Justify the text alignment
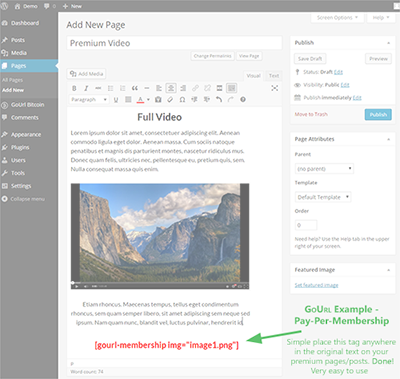 point(128,100)
